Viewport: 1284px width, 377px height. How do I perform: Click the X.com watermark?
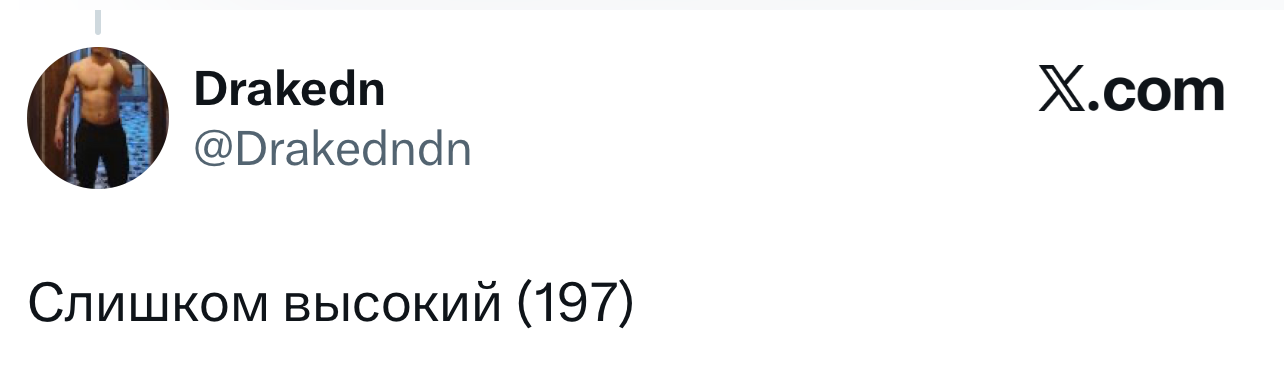[x=1131, y=92]
